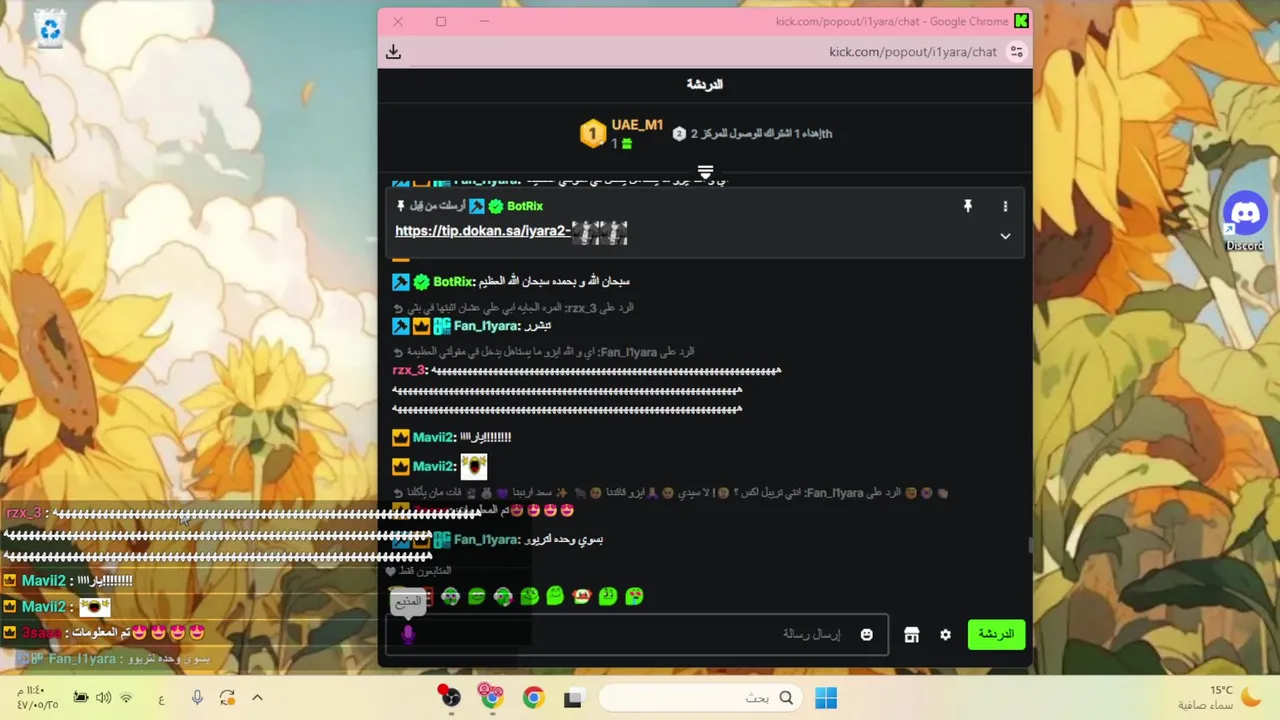Open Google Chrome from taskbar
1280x720 pixels.
pyautogui.click(x=533, y=698)
